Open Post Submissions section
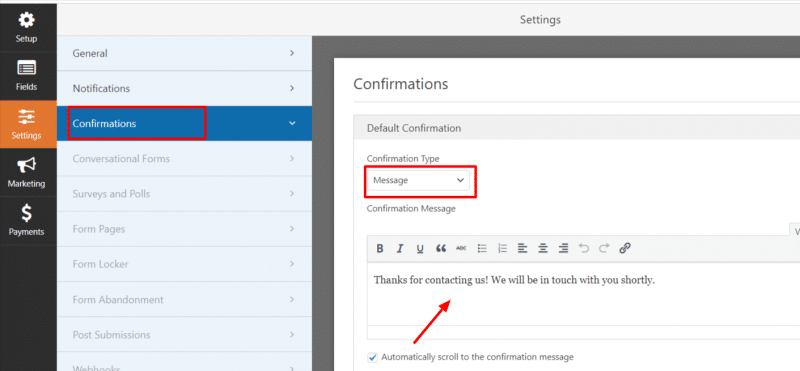Image resolution: width=800 pixels, height=371 pixels. coord(184,335)
